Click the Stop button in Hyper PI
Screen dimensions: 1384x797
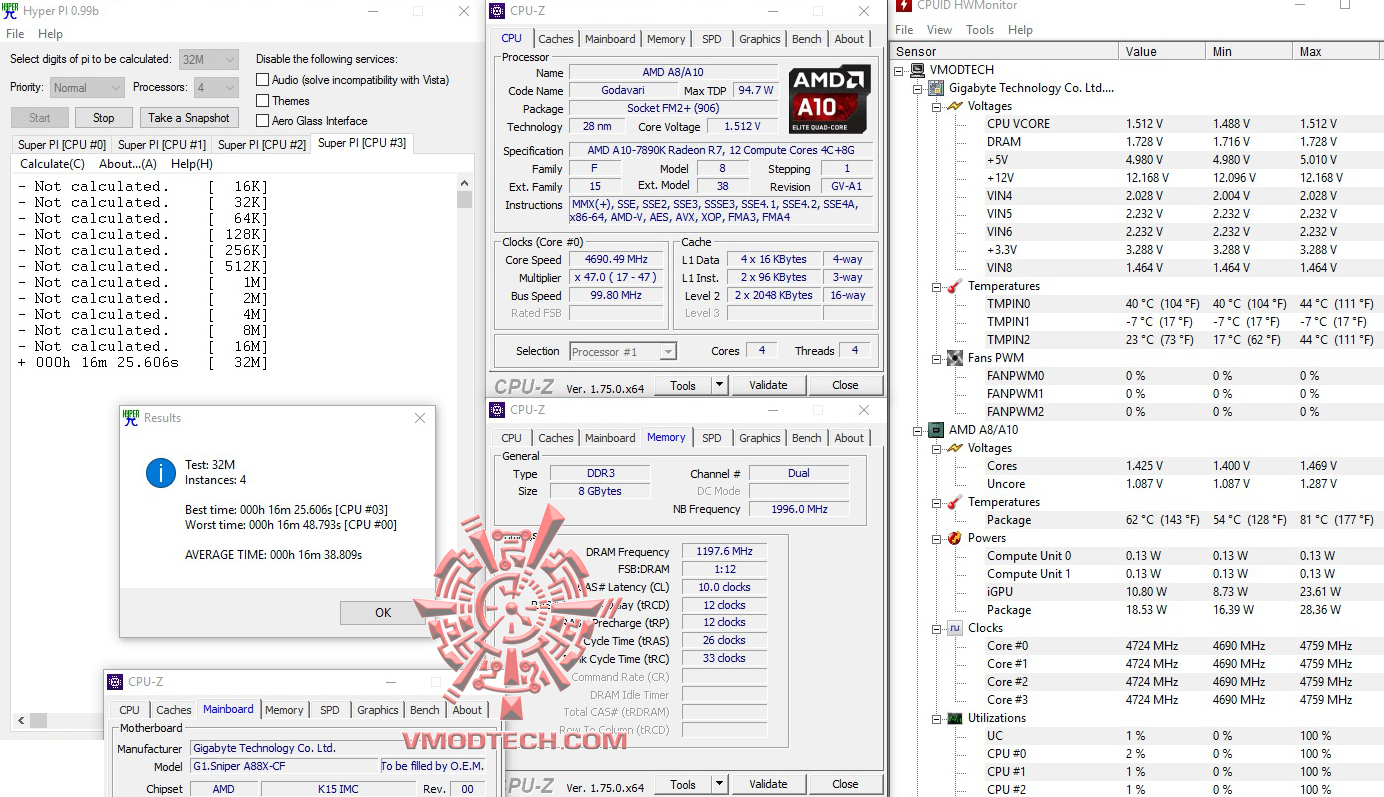point(104,118)
